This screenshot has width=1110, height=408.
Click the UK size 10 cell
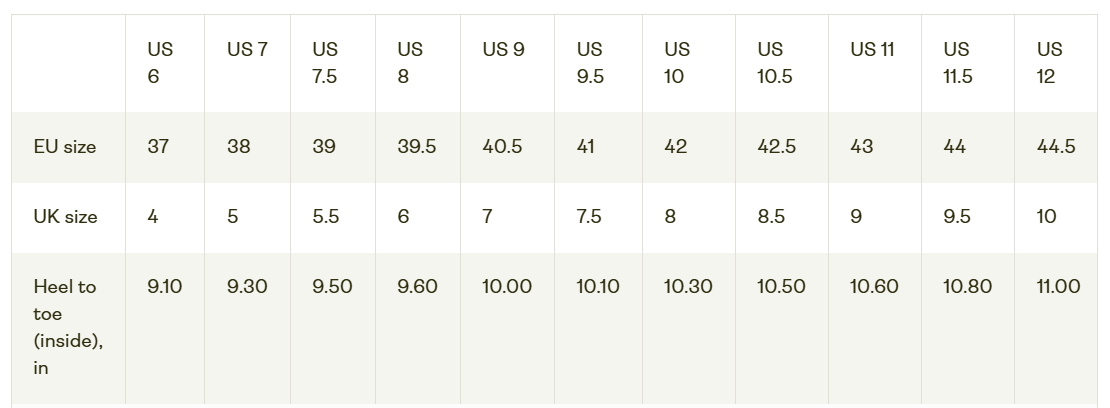click(1046, 217)
